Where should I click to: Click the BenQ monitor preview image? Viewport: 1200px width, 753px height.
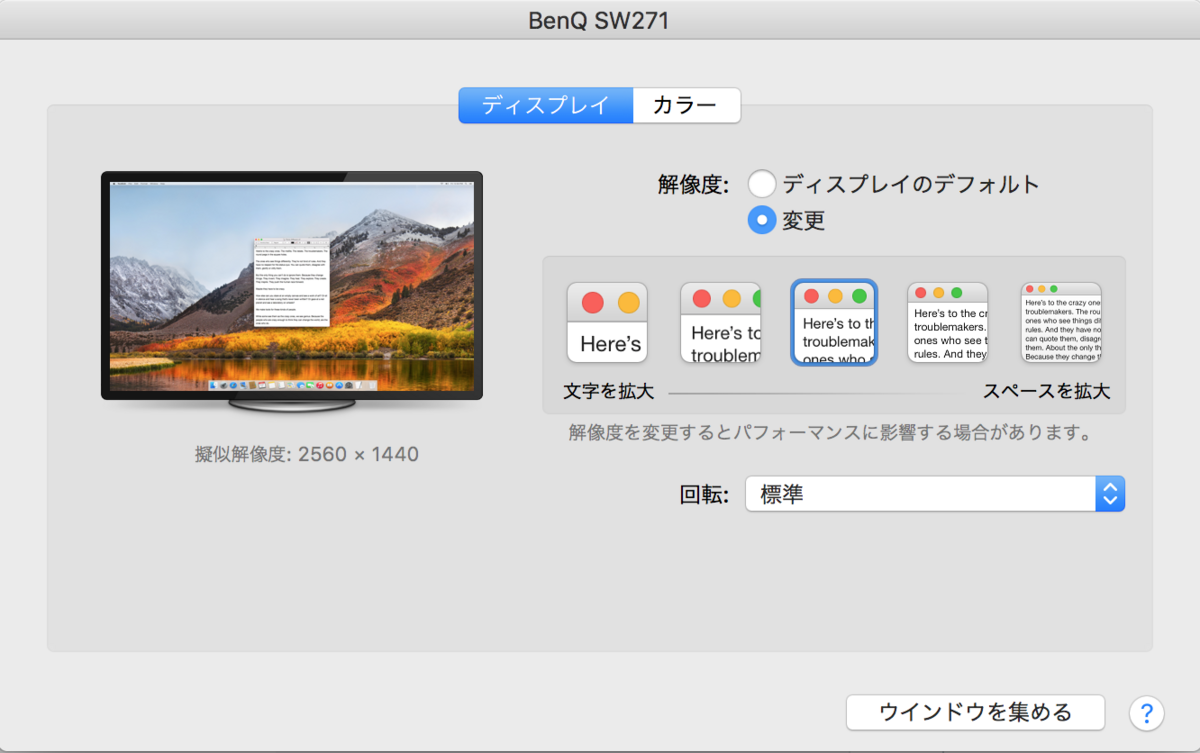(x=292, y=291)
